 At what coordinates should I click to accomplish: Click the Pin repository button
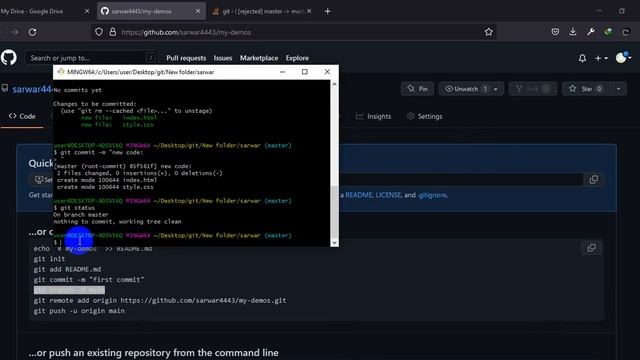(418, 89)
